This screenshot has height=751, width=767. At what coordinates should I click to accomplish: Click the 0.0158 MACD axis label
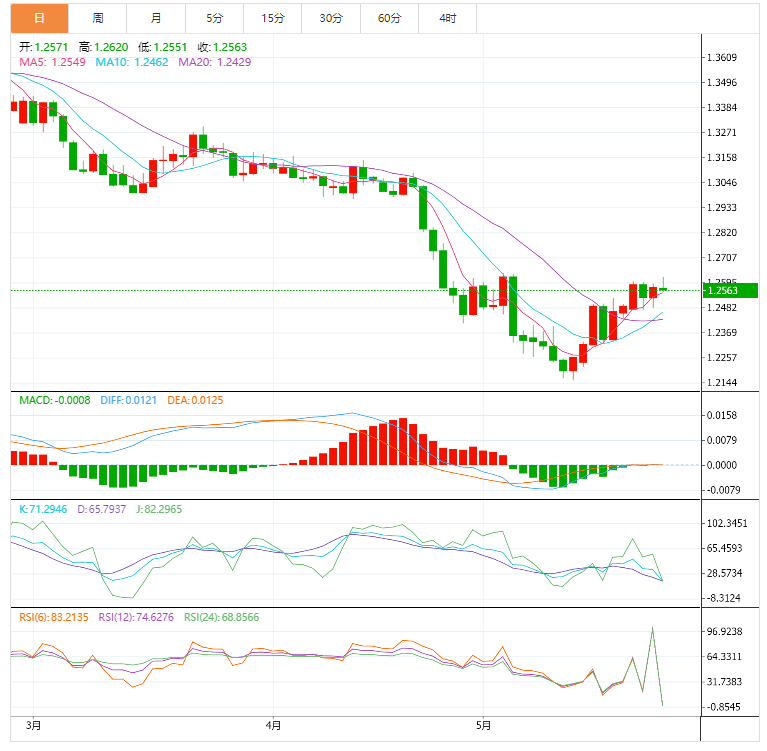pyautogui.click(x=722, y=415)
